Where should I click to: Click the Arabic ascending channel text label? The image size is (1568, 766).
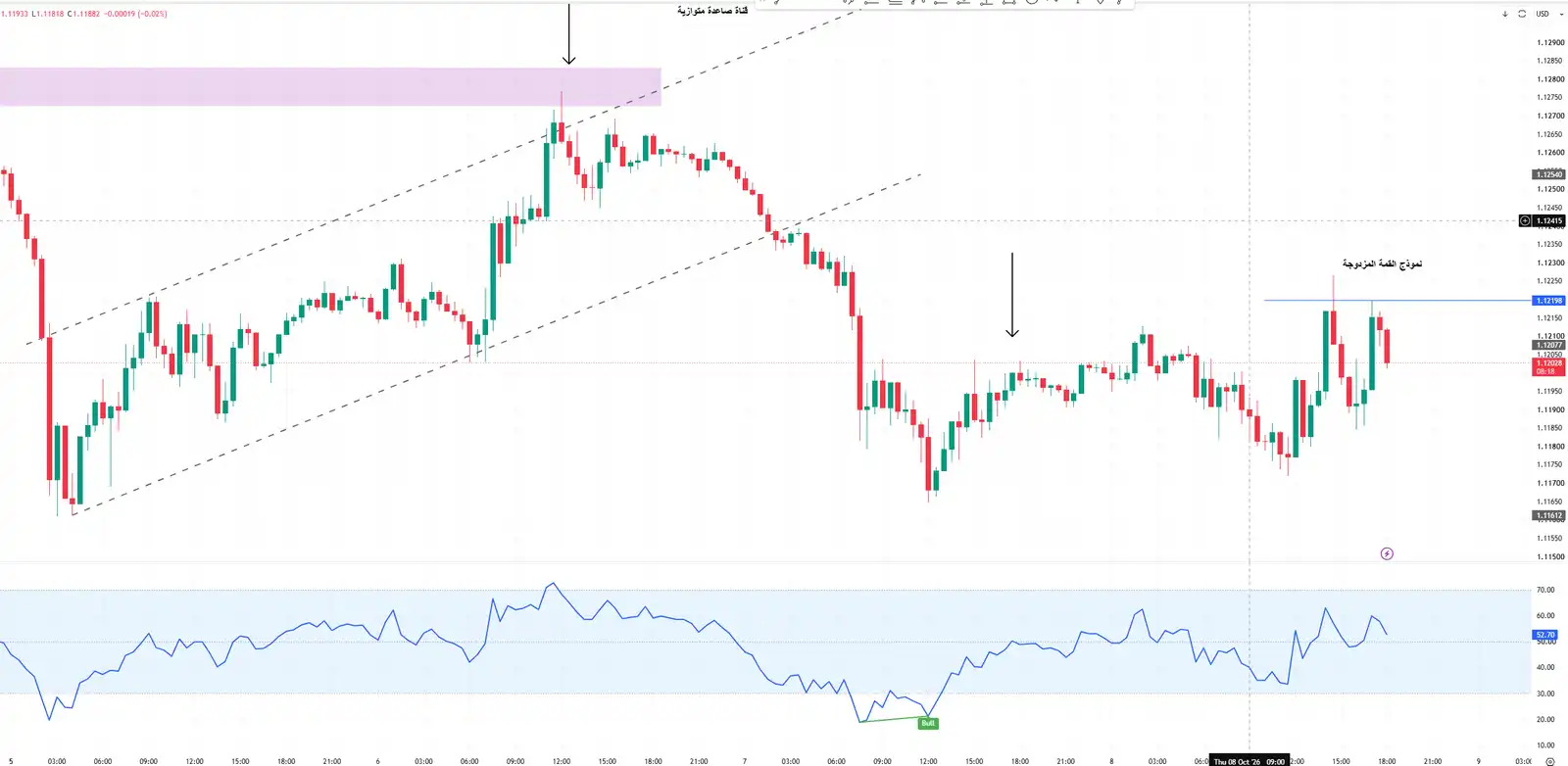[712, 11]
